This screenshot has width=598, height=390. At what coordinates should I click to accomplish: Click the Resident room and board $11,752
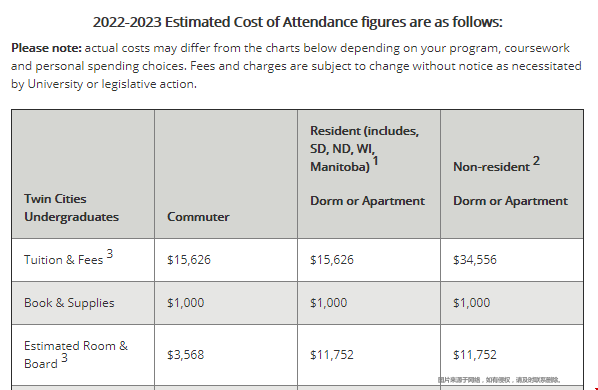pos(332,355)
